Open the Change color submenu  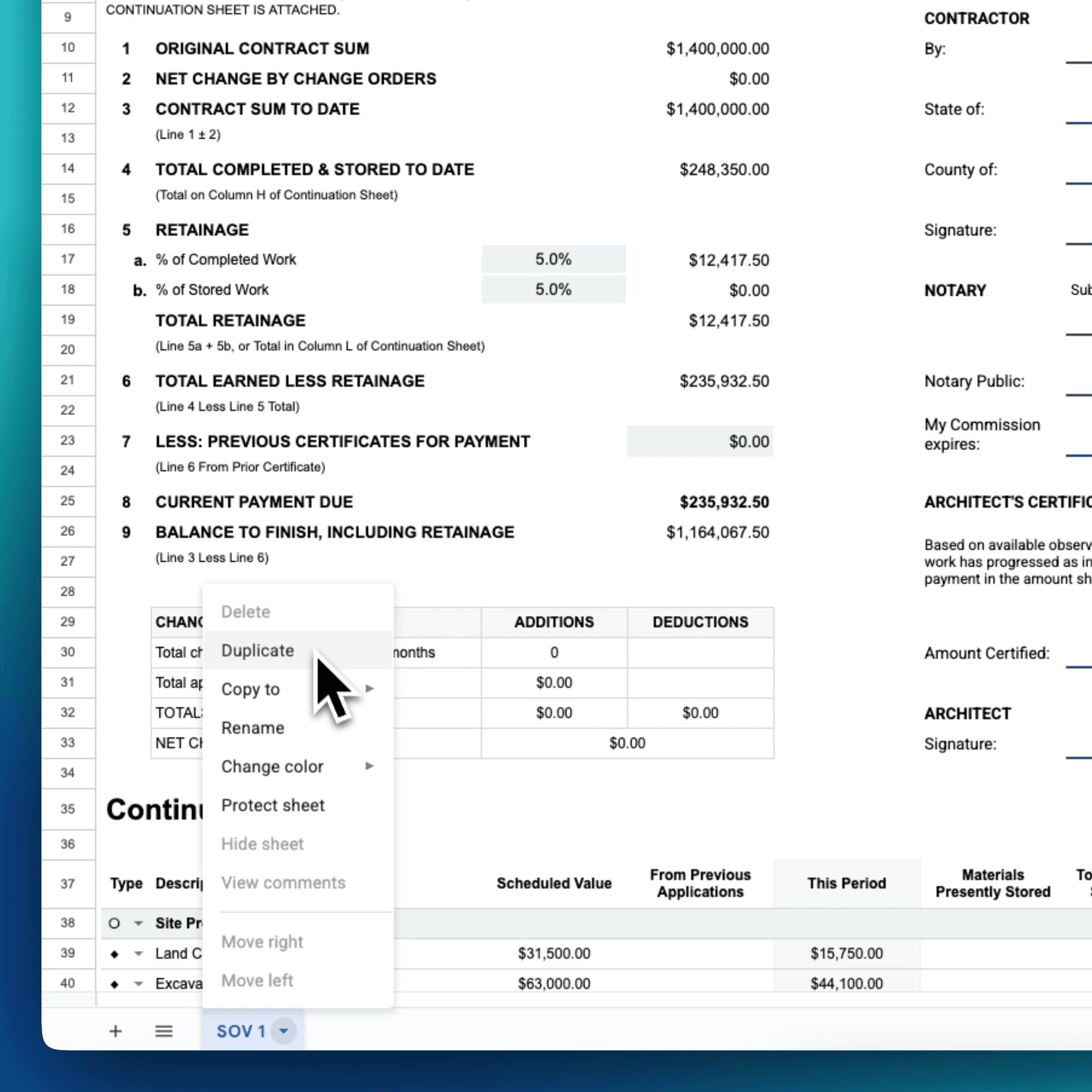(273, 766)
